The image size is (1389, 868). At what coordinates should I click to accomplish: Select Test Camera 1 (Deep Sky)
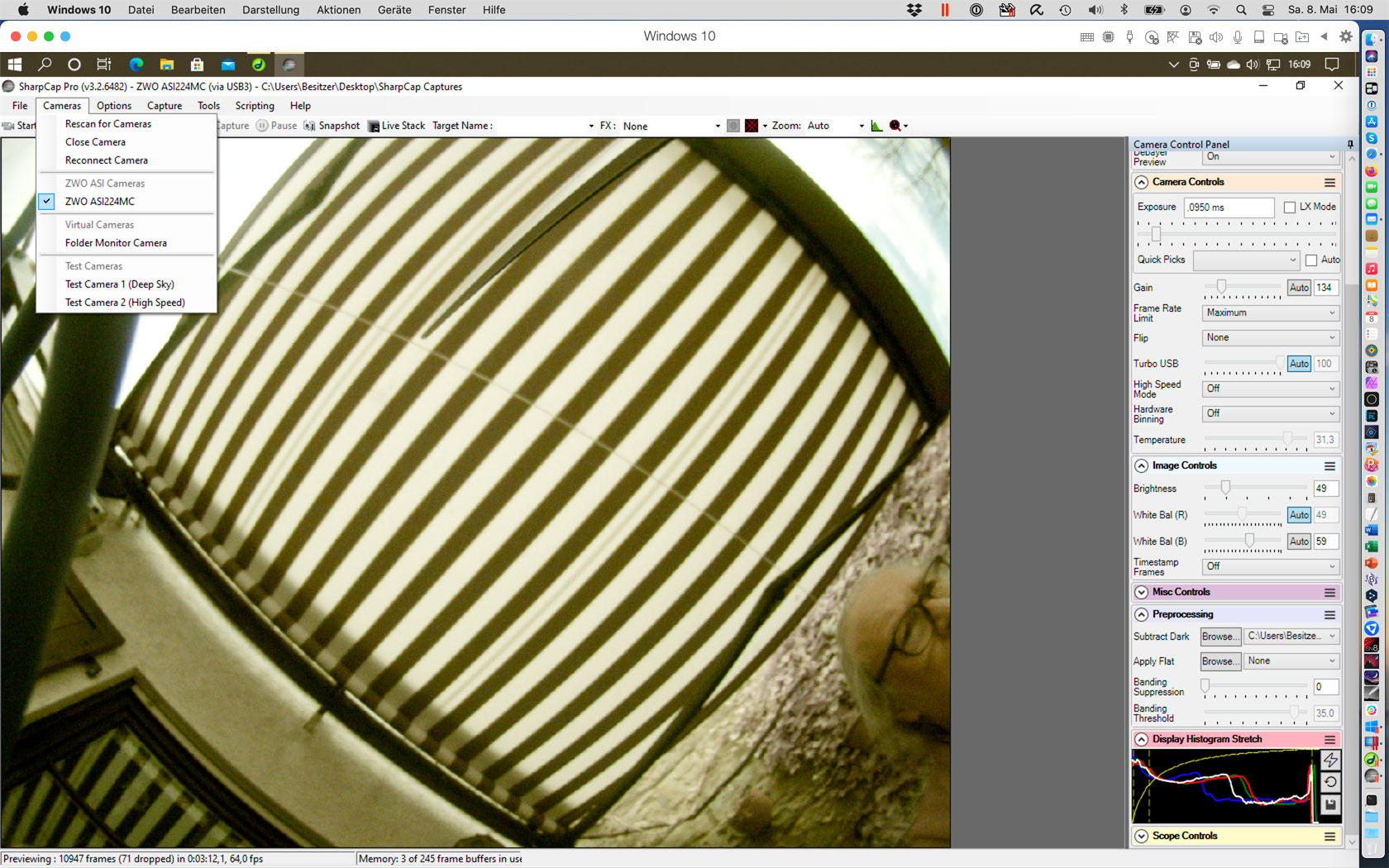point(126,284)
